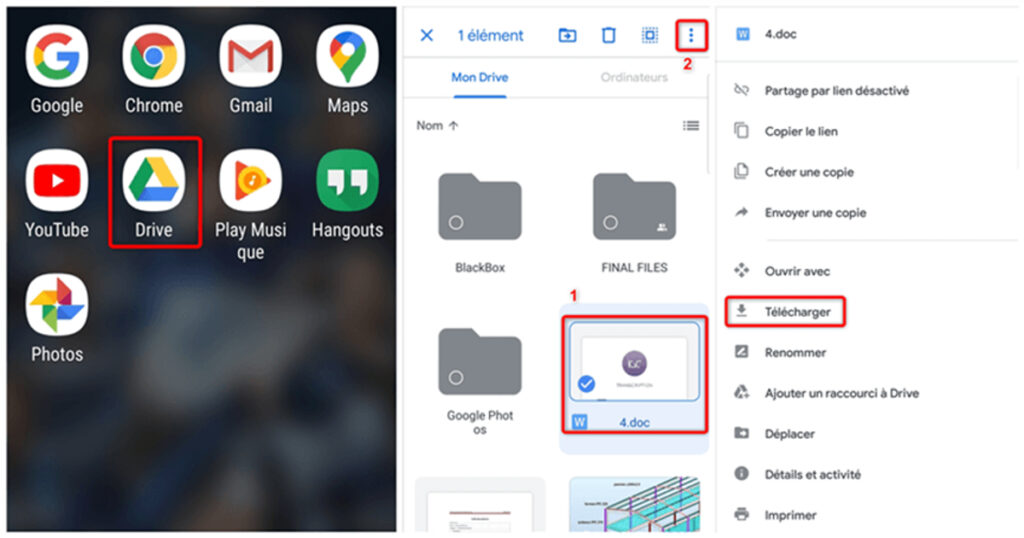Open the document thumbnail below Google Photos
The image size is (1024, 538).
click(x=480, y=504)
